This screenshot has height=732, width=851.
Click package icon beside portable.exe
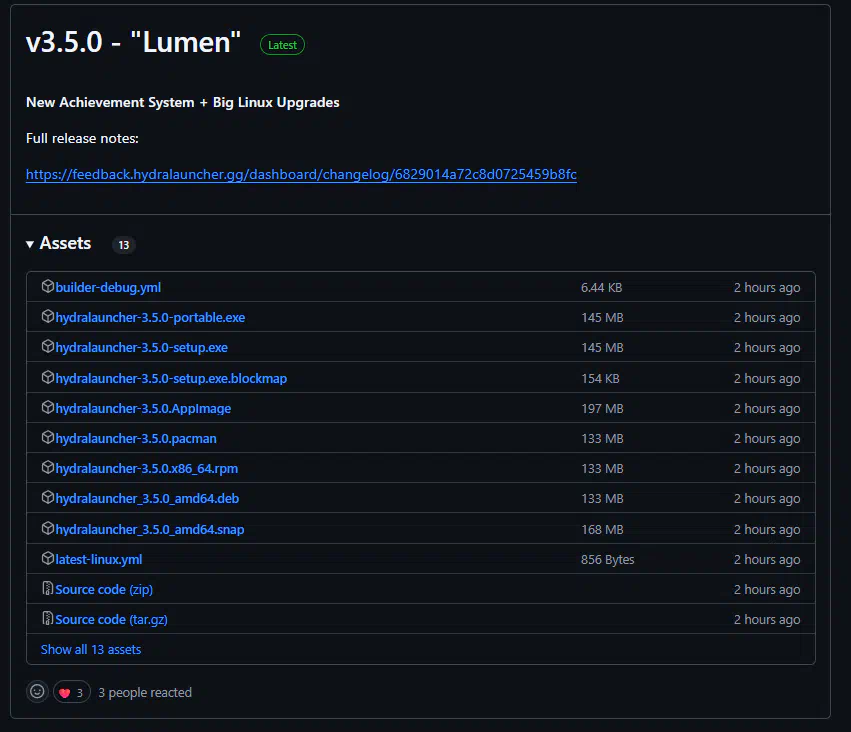pos(48,316)
